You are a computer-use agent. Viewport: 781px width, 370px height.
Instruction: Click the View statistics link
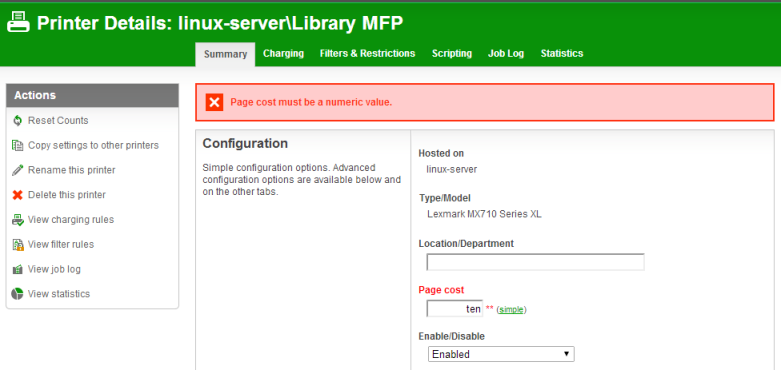point(59,294)
